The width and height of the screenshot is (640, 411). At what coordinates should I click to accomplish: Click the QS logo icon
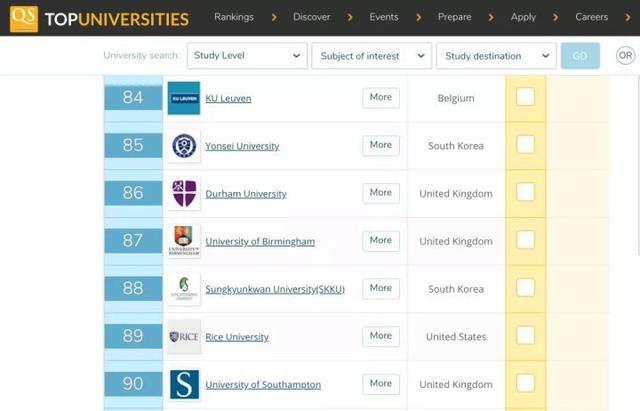coord(24,18)
